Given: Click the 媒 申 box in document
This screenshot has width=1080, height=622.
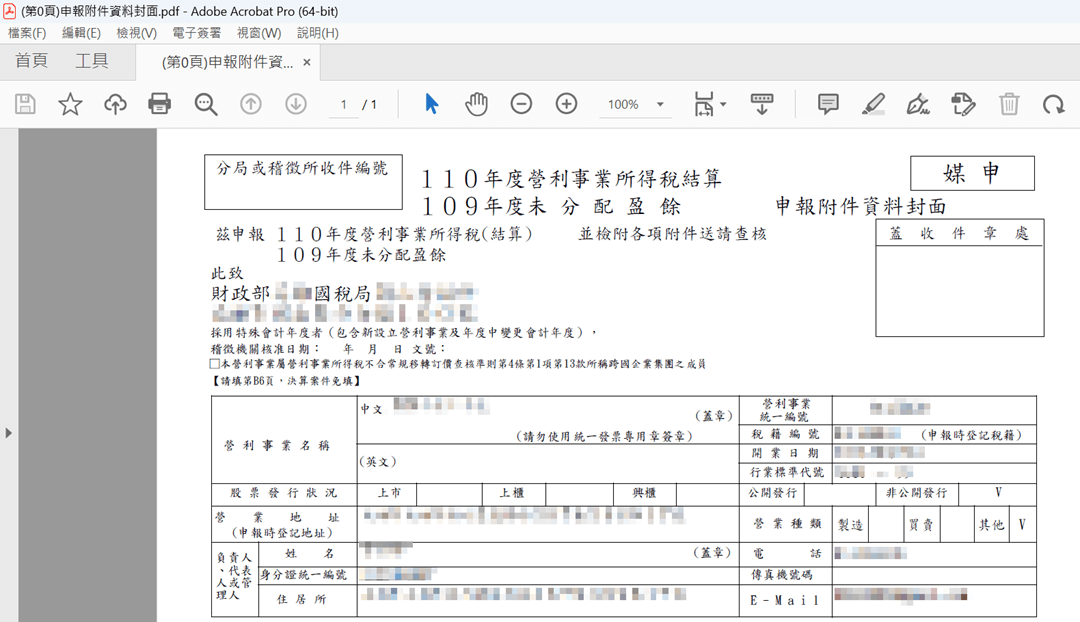Looking at the screenshot, I should (972, 173).
